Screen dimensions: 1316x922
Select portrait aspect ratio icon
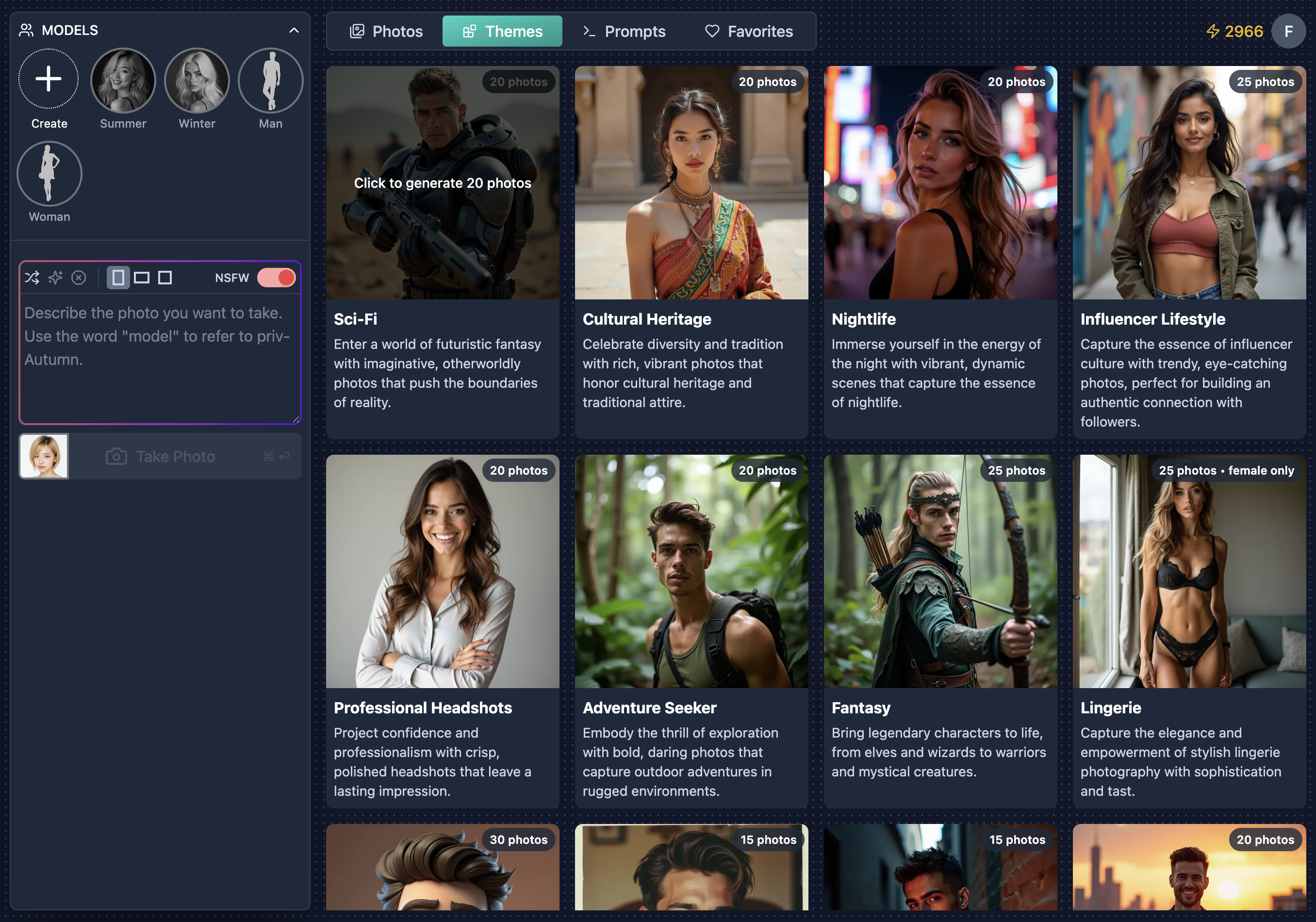tap(118, 278)
